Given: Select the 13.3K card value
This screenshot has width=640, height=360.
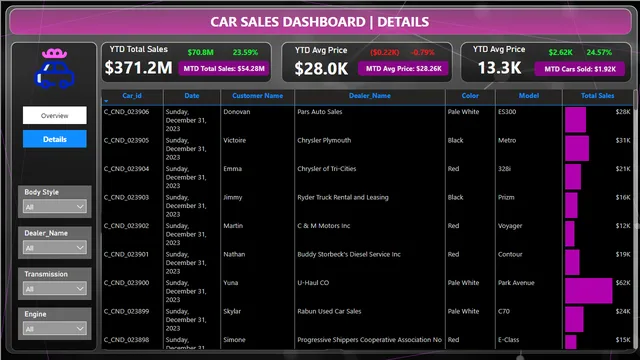Looking at the screenshot, I should tap(500, 68).
